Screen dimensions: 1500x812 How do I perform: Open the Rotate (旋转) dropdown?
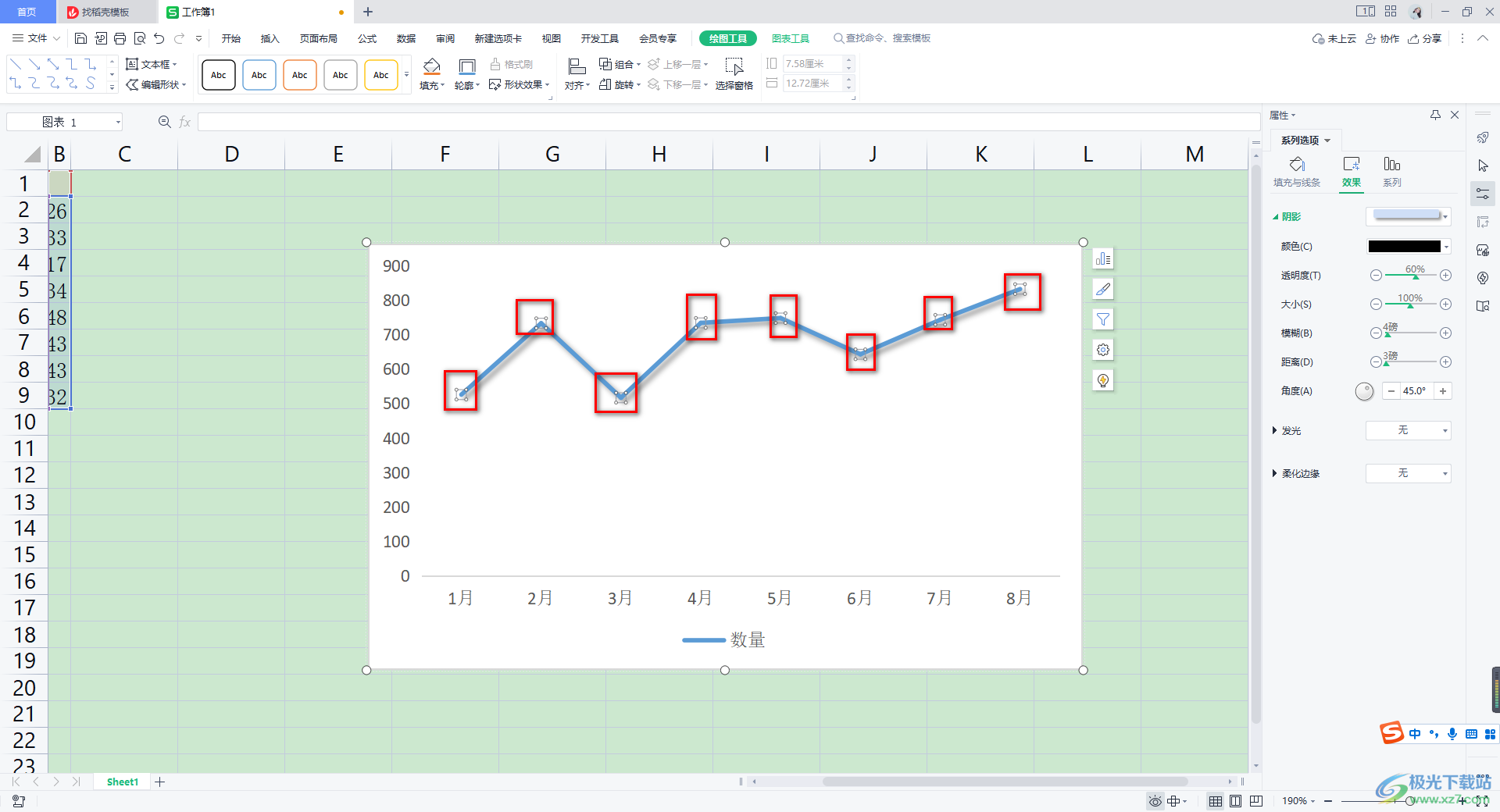tap(620, 84)
